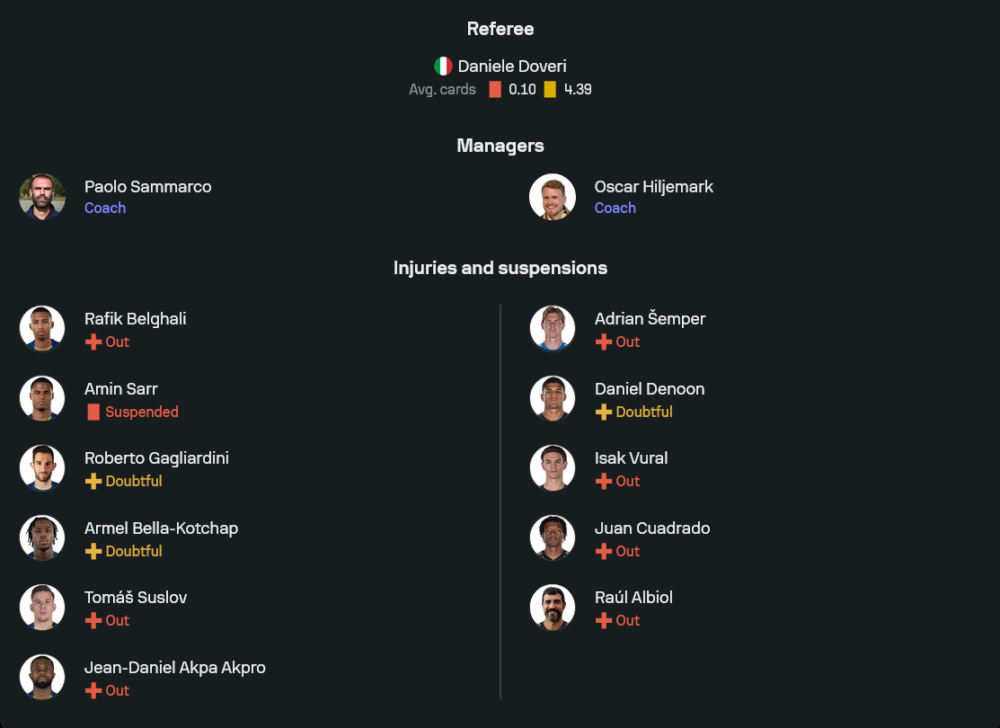Click the red card icon in Avg. cards
The image size is (1000, 728).
pyautogui.click(x=495, y=90)
